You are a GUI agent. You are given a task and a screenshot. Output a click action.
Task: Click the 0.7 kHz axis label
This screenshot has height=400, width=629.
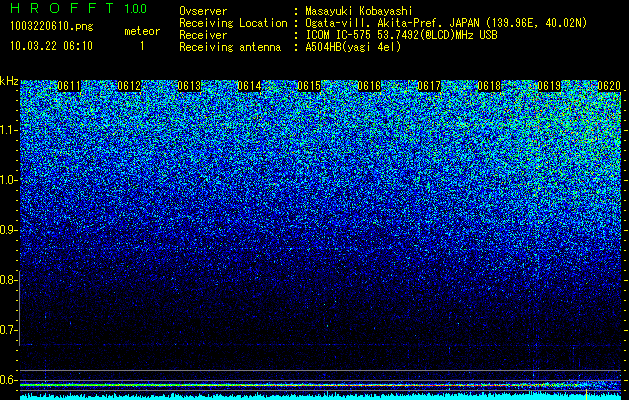click(x=8, y=330)
